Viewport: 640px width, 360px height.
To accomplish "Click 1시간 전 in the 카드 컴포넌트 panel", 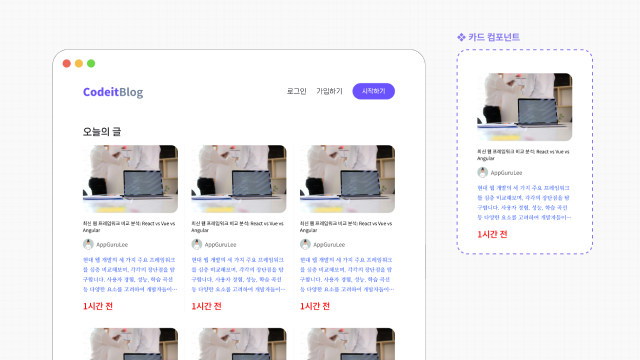I will tap(492, 234).
